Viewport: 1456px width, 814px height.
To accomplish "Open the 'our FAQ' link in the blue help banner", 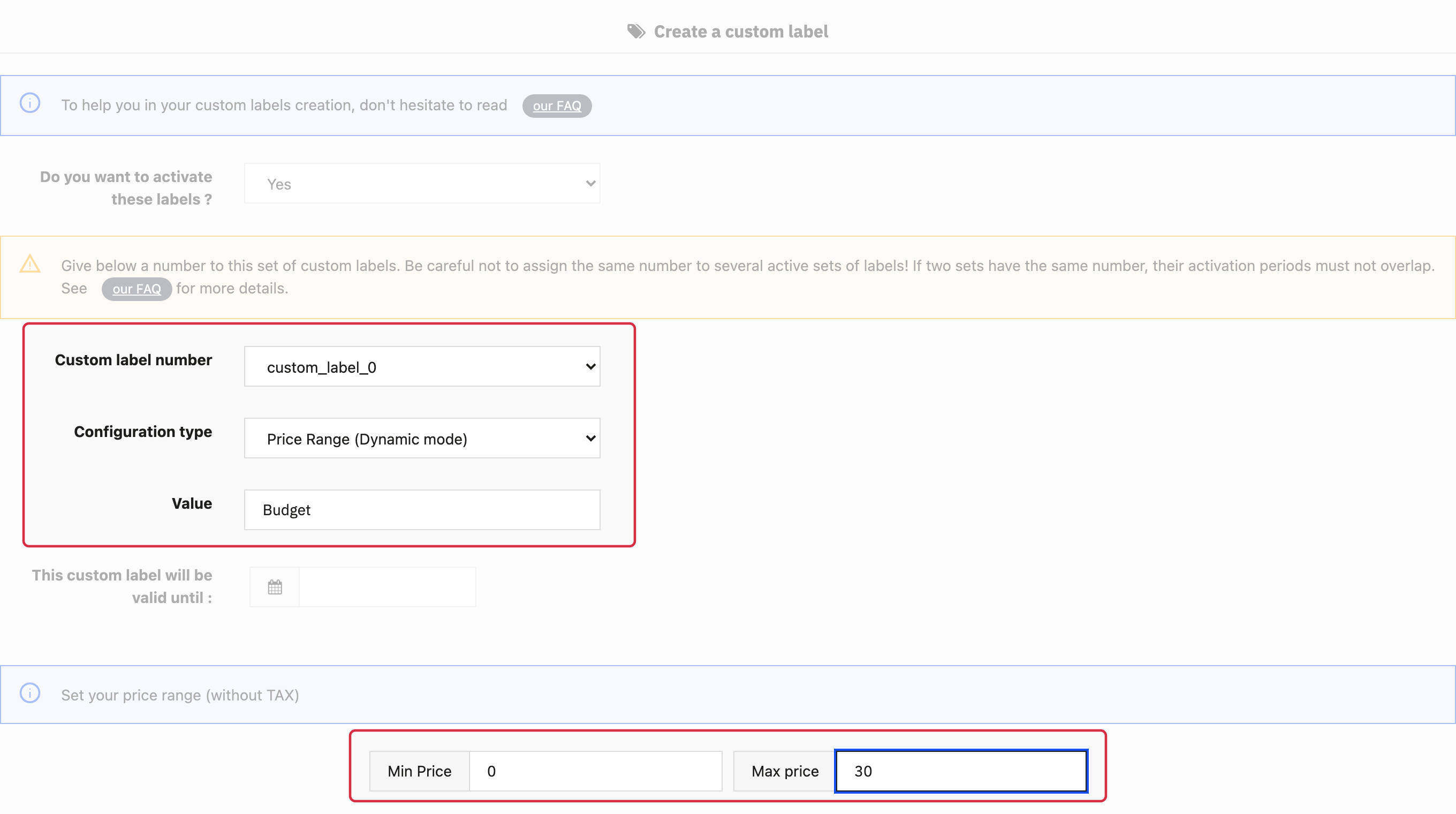I will (557, 105).
